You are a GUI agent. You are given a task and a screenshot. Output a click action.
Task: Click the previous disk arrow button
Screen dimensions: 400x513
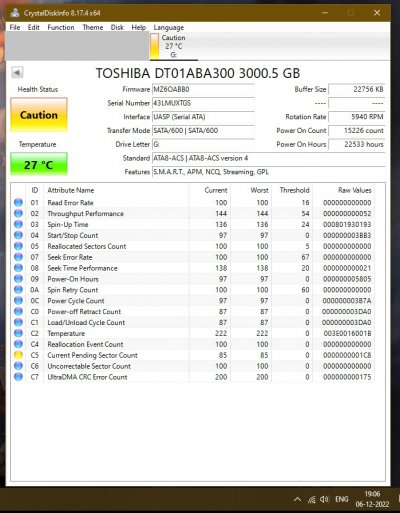tap(17, 72)
